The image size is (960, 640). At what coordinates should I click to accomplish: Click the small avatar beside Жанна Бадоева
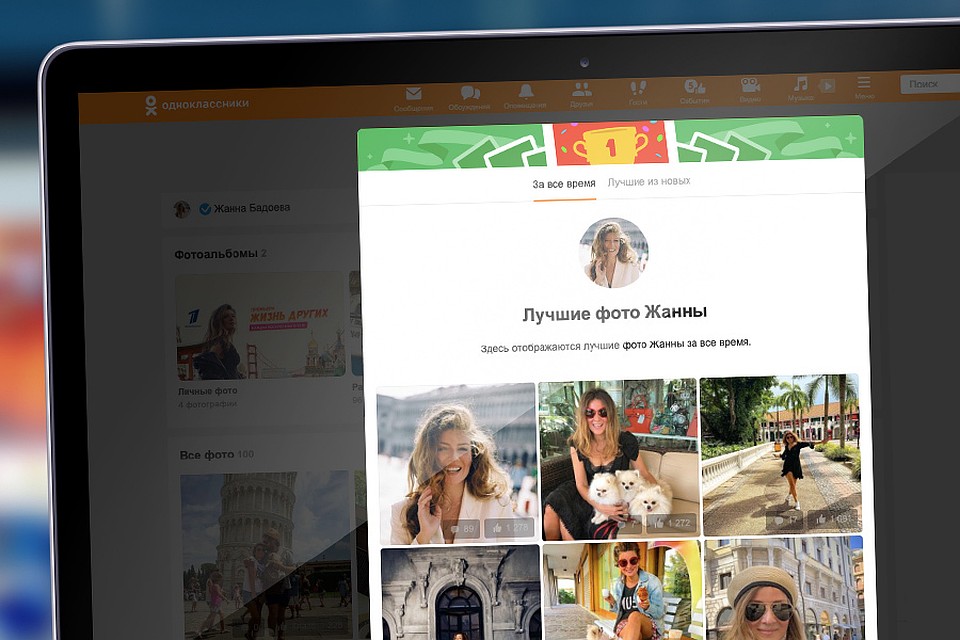click(x=182, y=209)
